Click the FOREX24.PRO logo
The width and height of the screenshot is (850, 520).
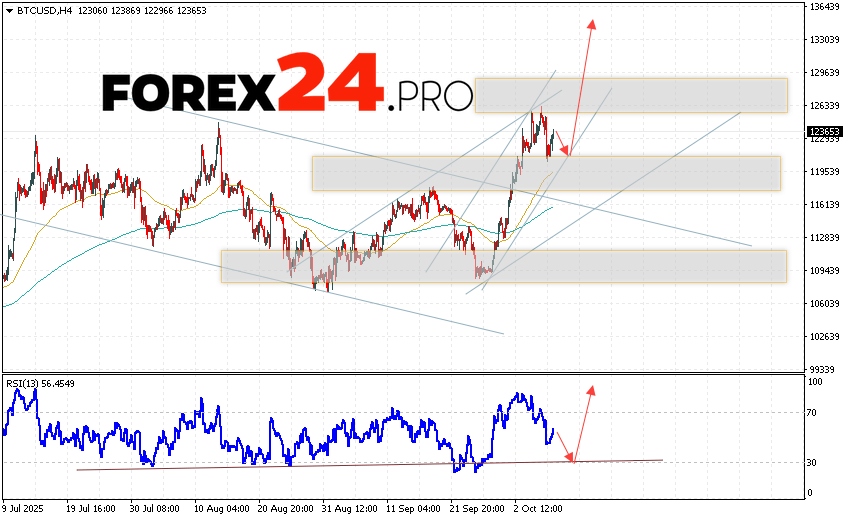tap(288, 87)
